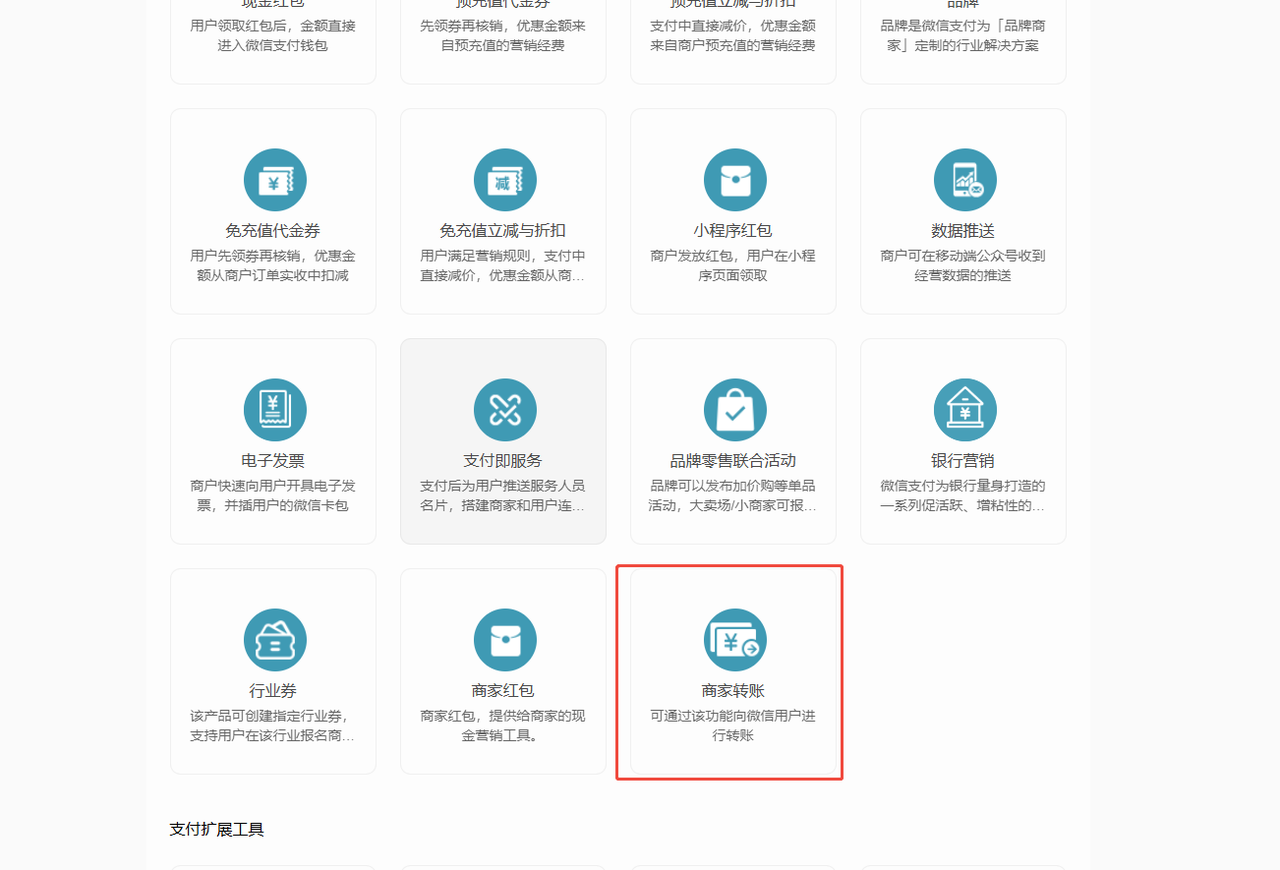
Task: Click the 品牌零售联合活动 shopping bag icon
Action: point(734,410)
